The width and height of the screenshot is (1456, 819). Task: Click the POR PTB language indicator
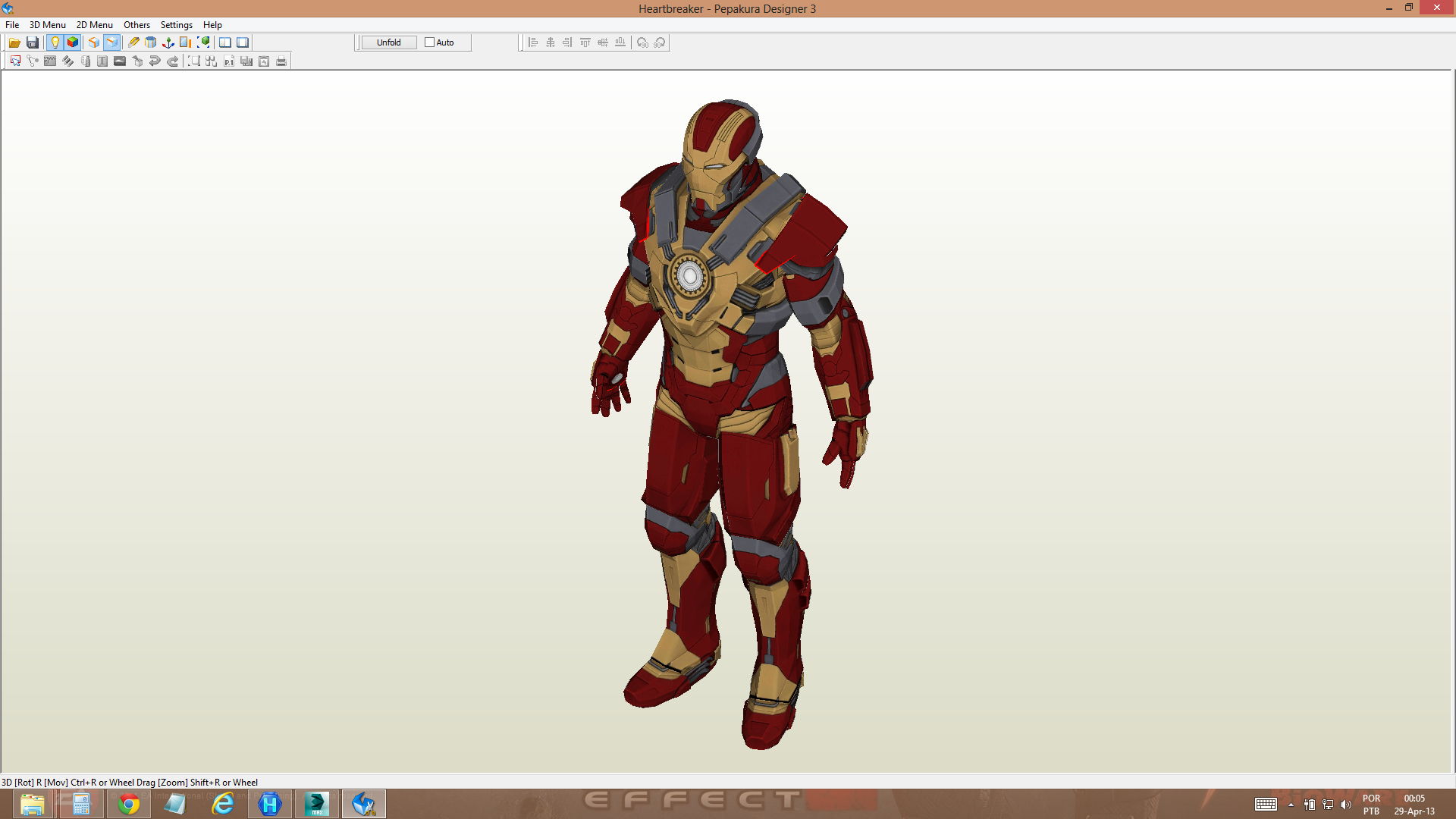(x=1371, y=805)
